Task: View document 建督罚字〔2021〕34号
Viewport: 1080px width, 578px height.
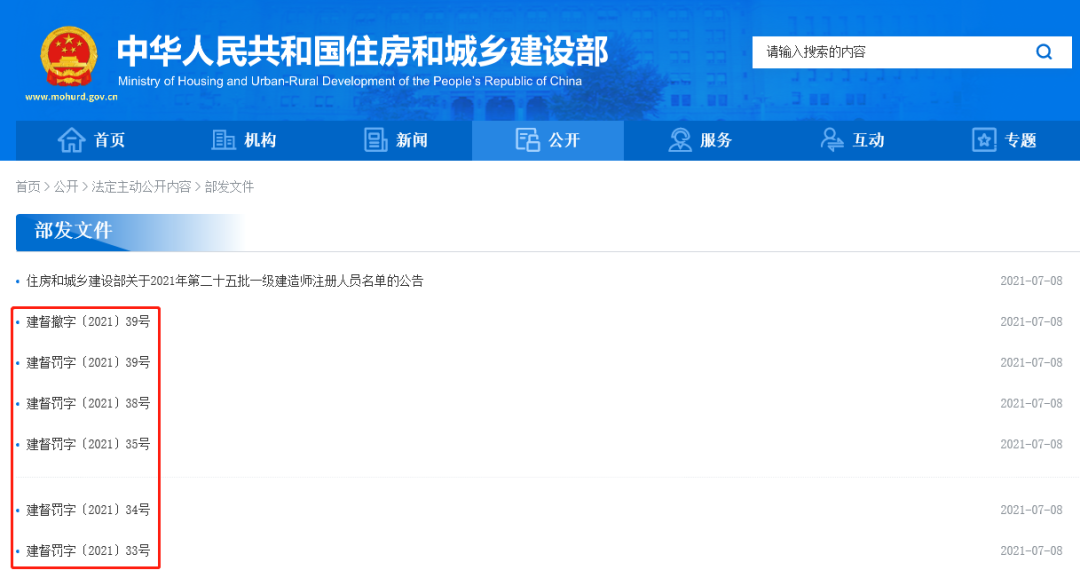Action: point(88,510)
